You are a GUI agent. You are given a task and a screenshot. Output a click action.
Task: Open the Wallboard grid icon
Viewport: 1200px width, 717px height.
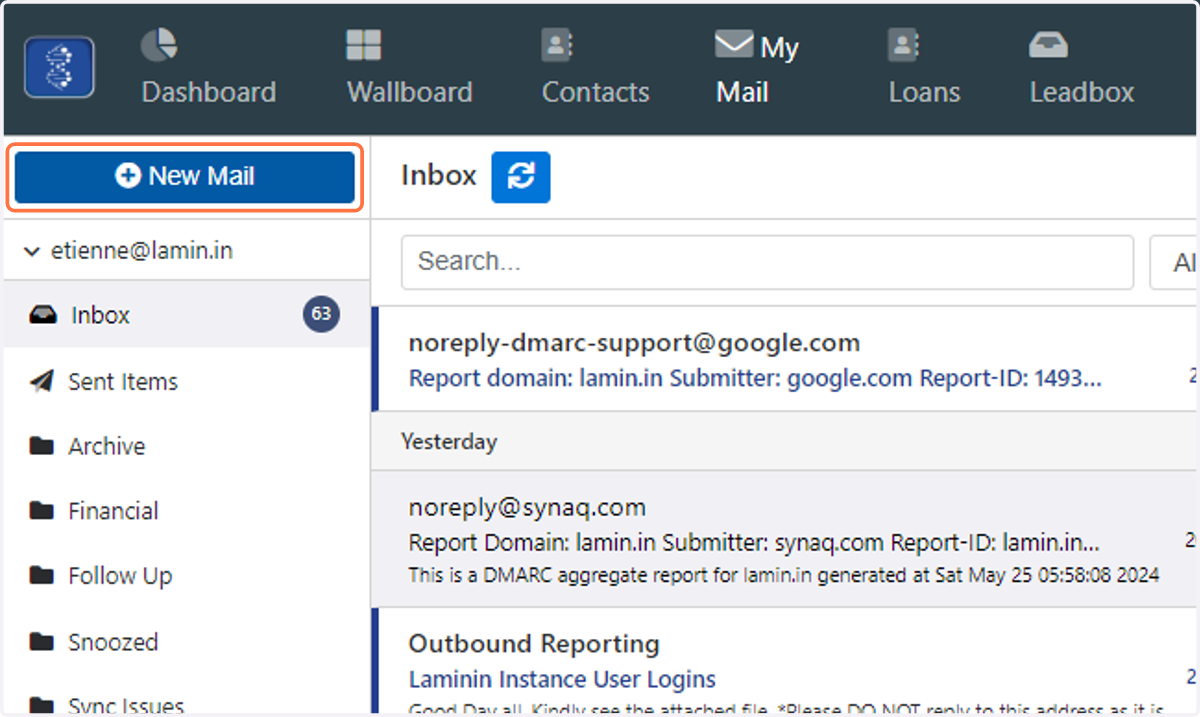pos(364,45)
